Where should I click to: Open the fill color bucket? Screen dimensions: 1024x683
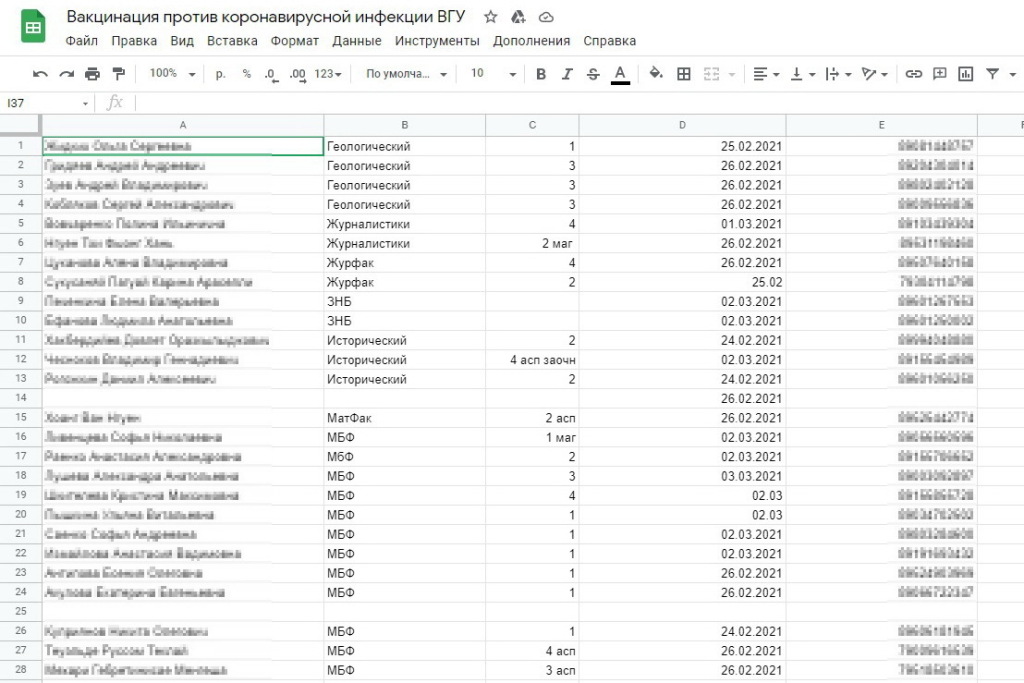656,74
